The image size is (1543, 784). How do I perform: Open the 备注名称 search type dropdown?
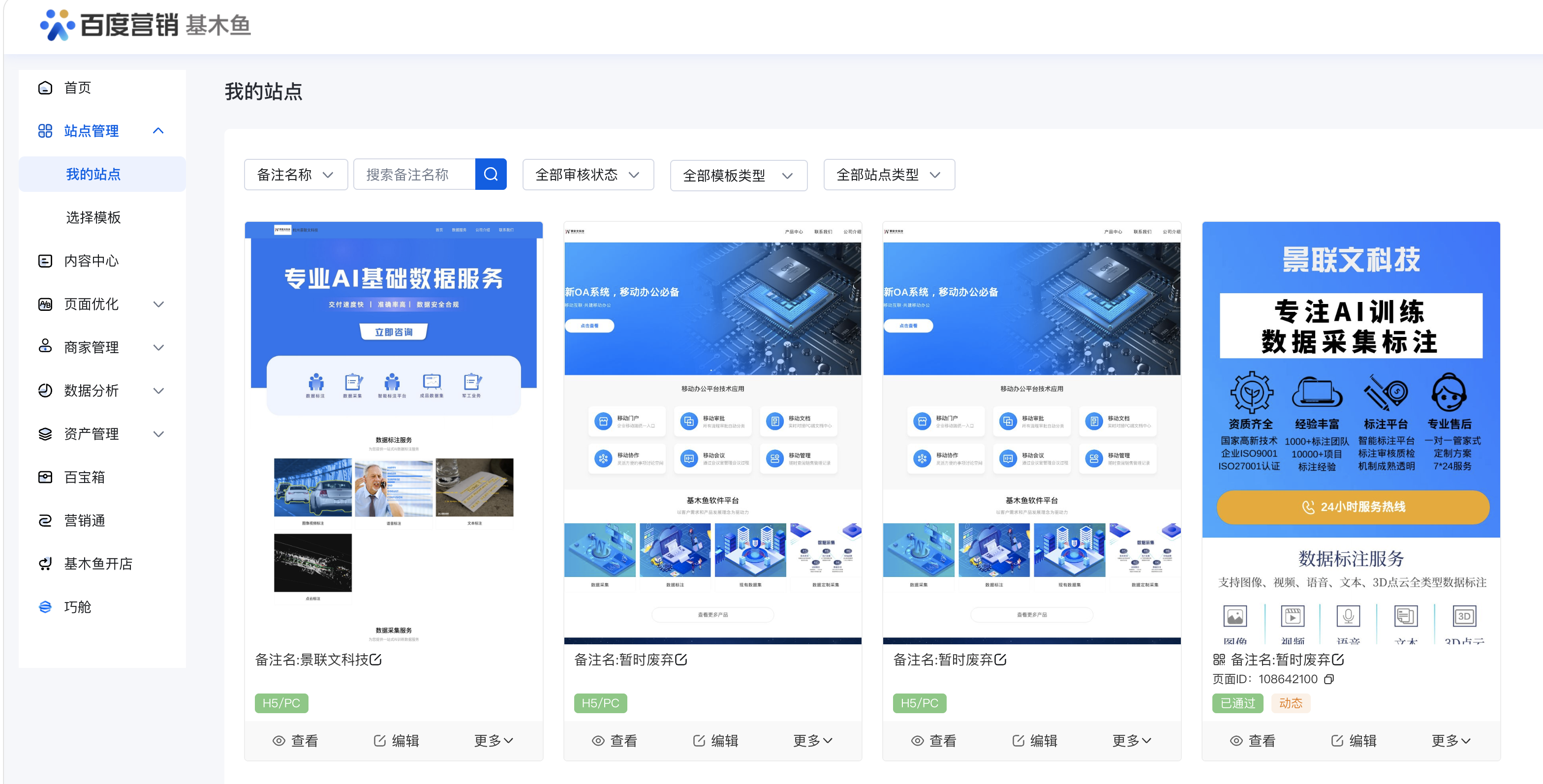296,174
